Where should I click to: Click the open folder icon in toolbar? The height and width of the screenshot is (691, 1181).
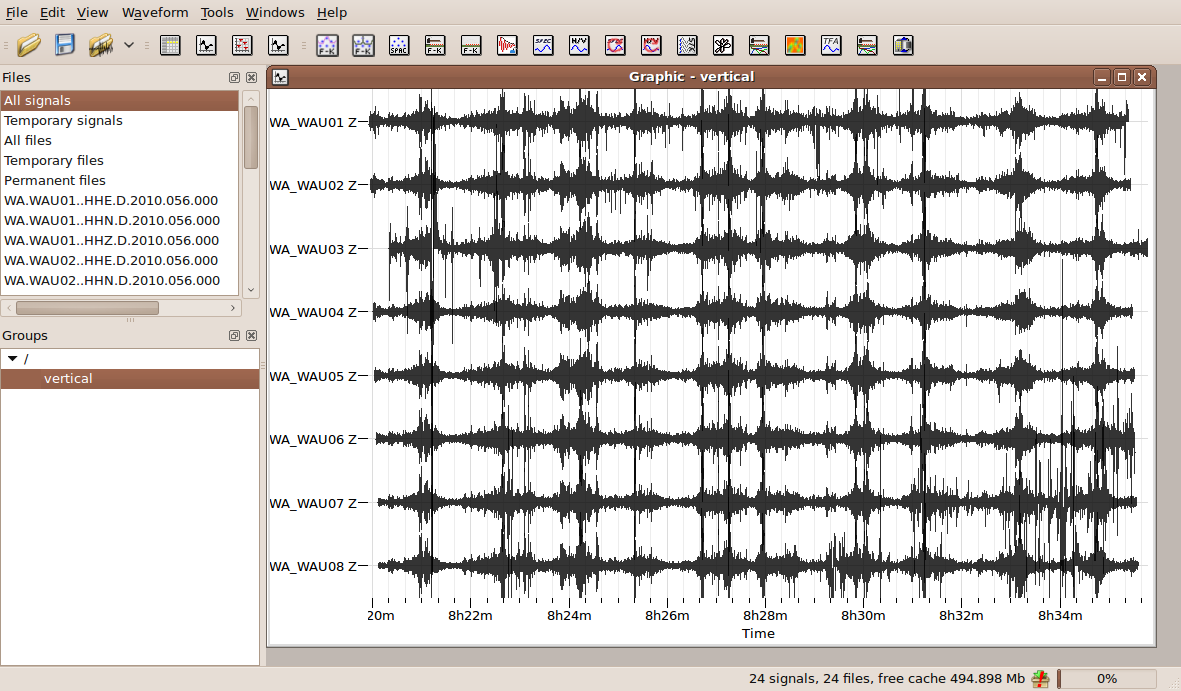pos(29,45)
